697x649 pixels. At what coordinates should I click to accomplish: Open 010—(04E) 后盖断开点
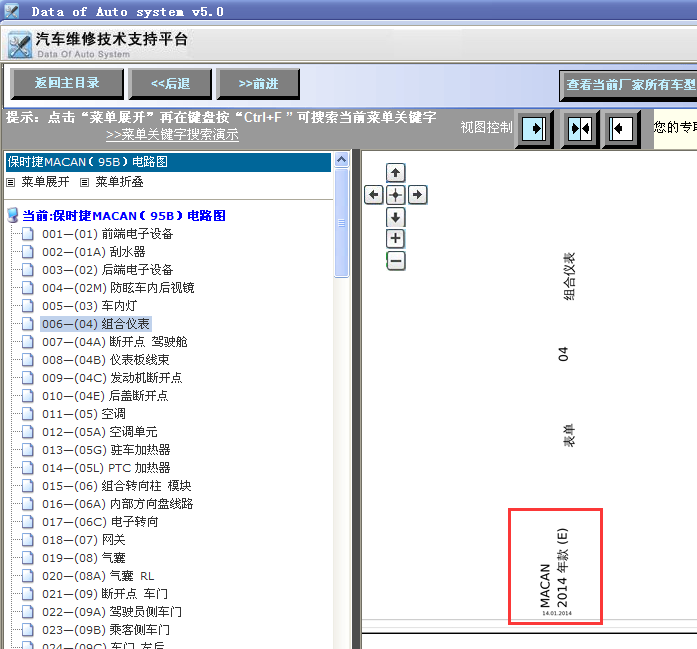point(105,396)
